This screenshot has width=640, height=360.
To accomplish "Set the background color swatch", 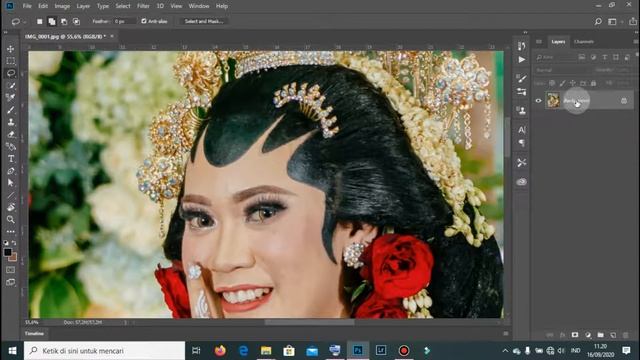I will [13, 258].
